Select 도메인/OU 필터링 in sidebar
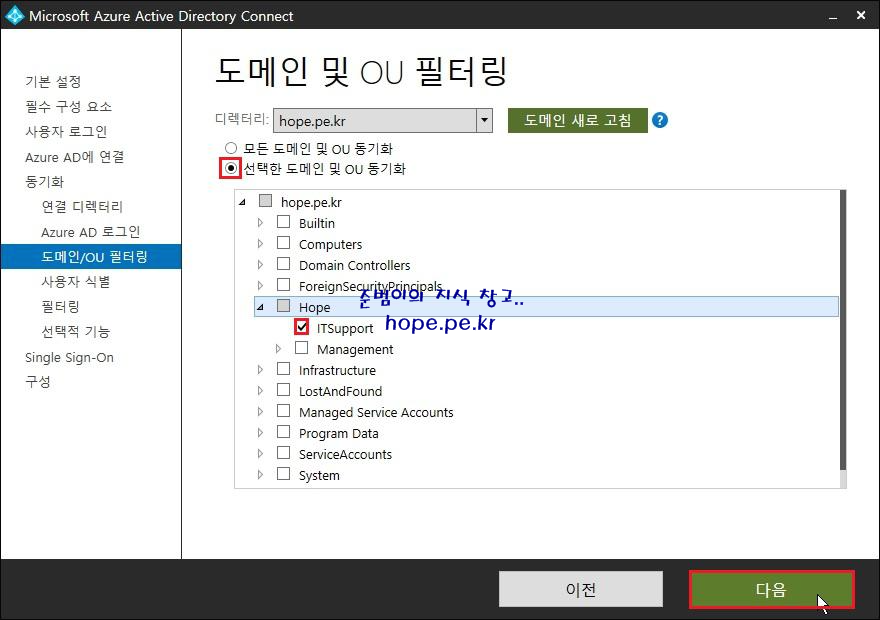The width and height of the screenshot is (880, 620). [x=91, y=256]
